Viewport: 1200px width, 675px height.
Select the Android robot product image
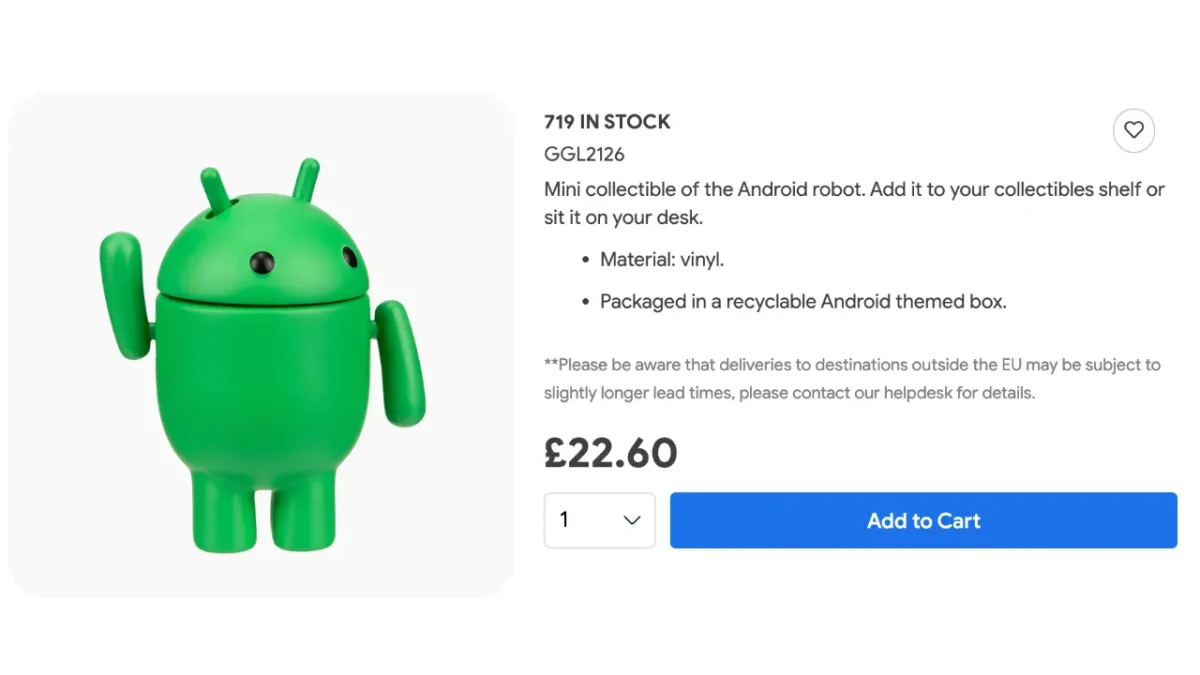261,345
